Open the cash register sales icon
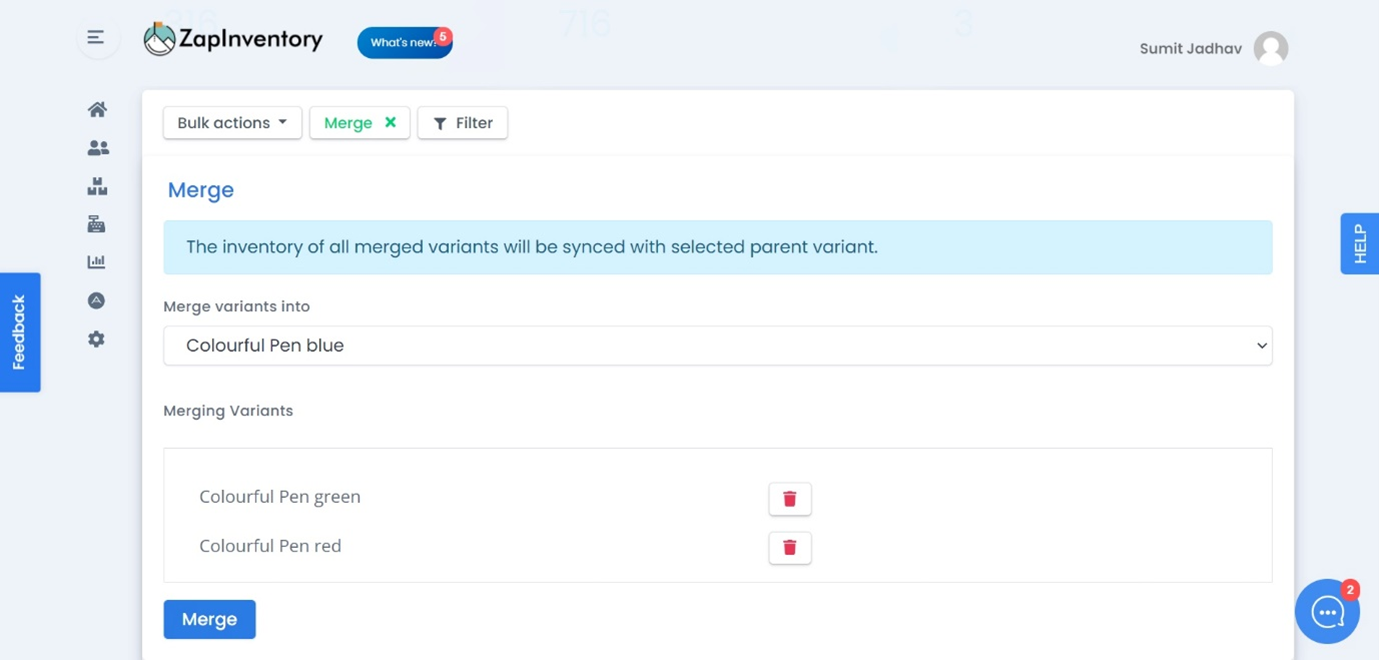 [96, 224]
